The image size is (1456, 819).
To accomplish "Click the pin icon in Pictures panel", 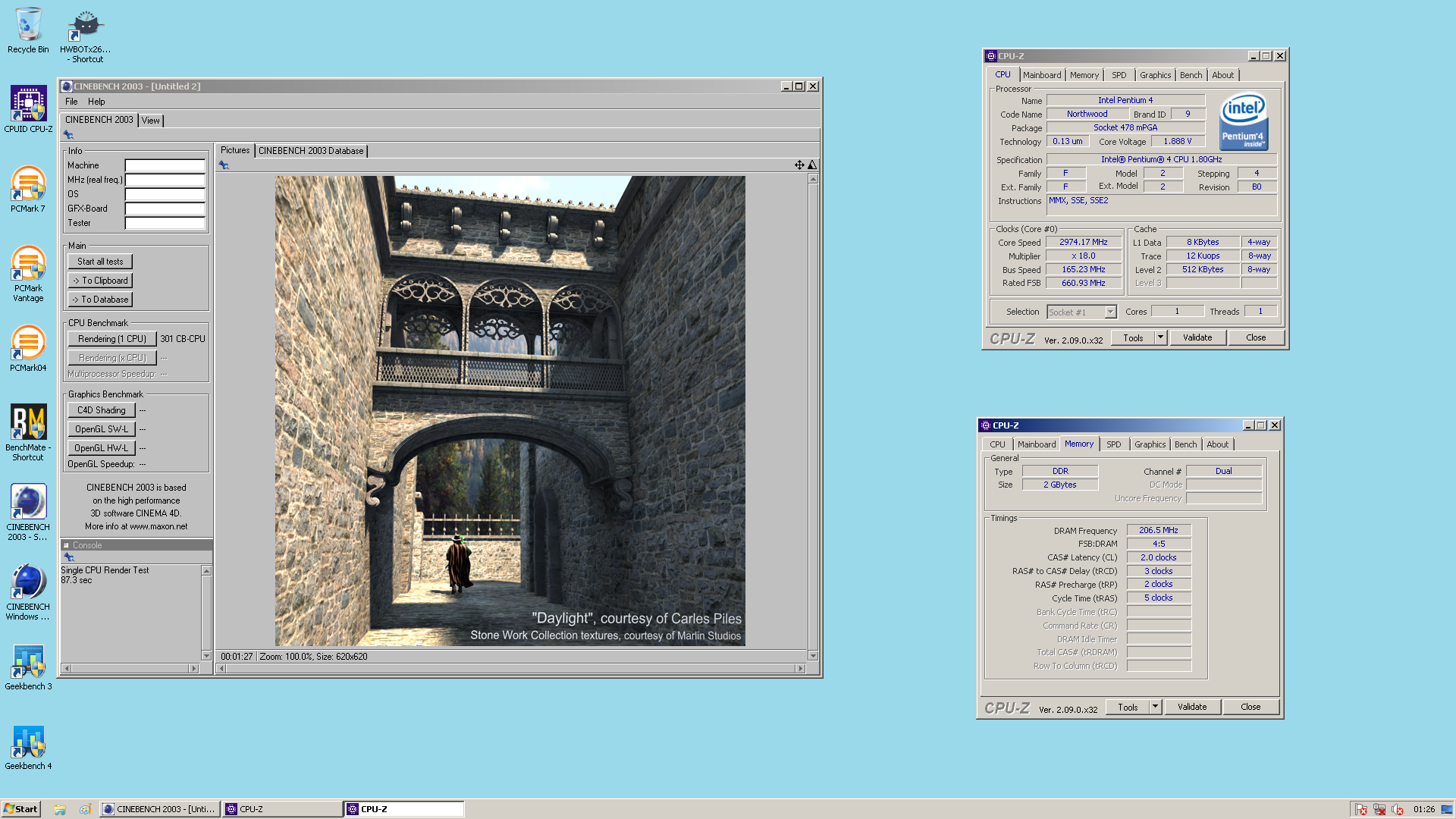I will [x=224, y=165].
